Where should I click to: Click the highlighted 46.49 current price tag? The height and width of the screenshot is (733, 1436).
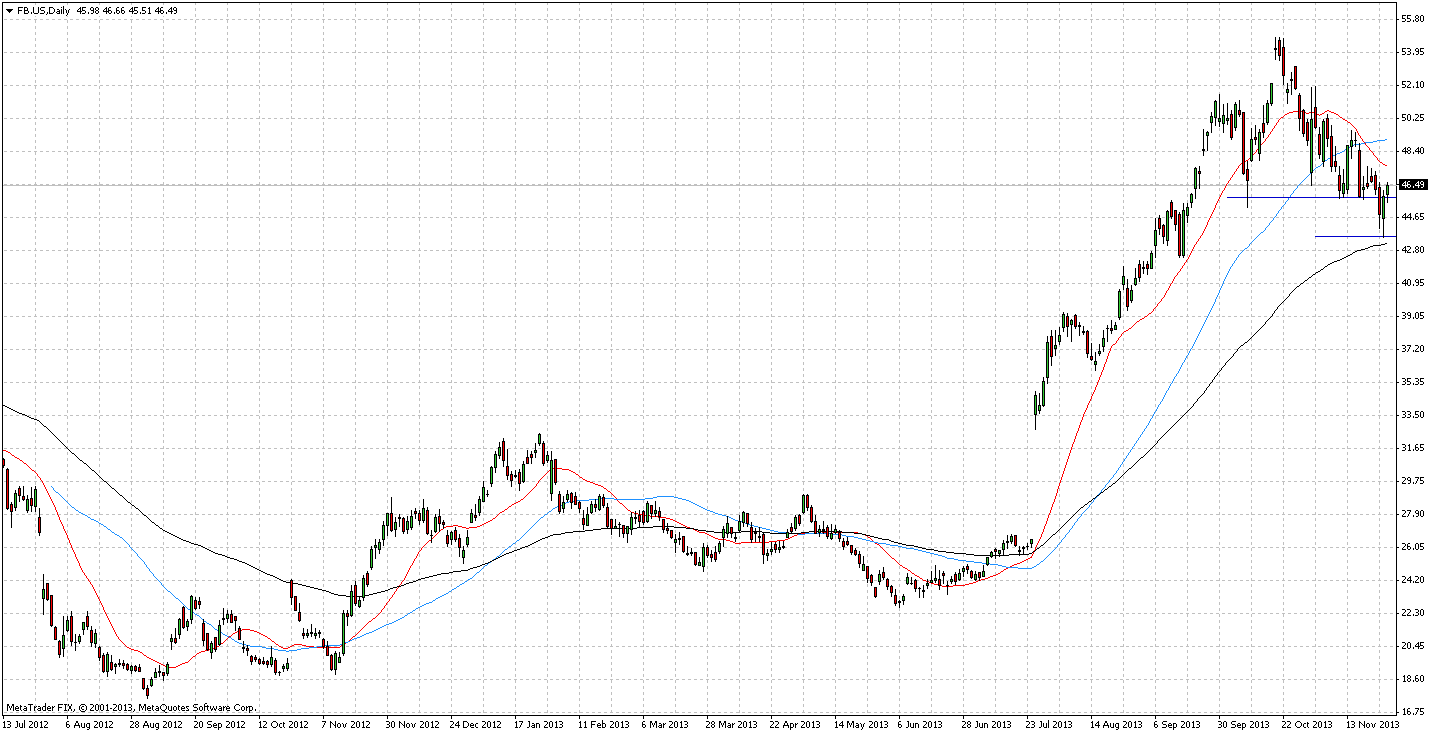coord(1412,185)
